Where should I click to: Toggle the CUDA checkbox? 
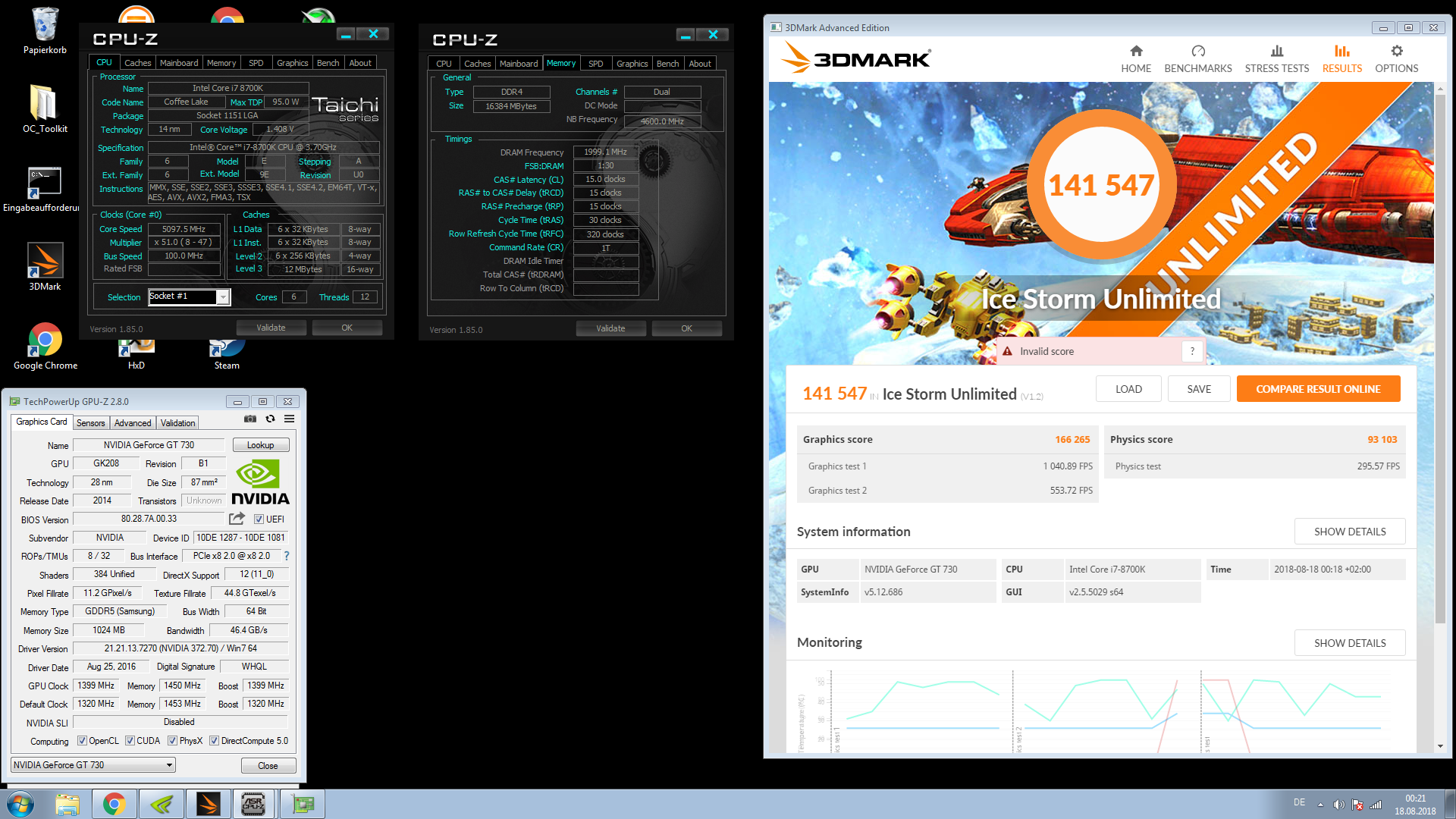pos(130,741)
